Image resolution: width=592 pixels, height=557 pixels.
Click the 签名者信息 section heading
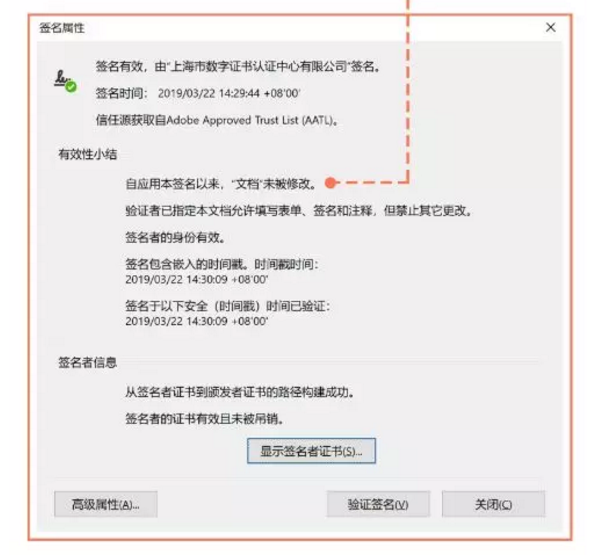coord(88,363)
